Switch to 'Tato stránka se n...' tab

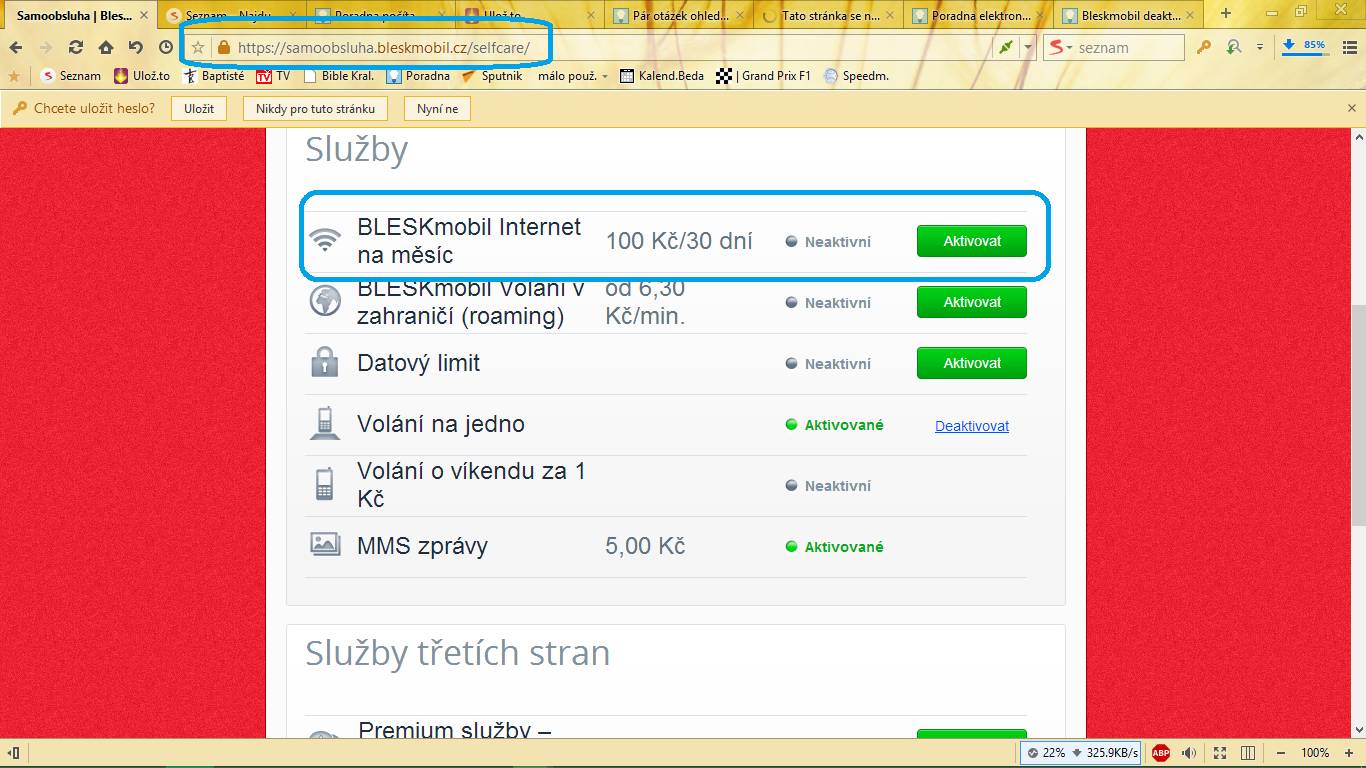pyautogui.click(x=830, y=16)
